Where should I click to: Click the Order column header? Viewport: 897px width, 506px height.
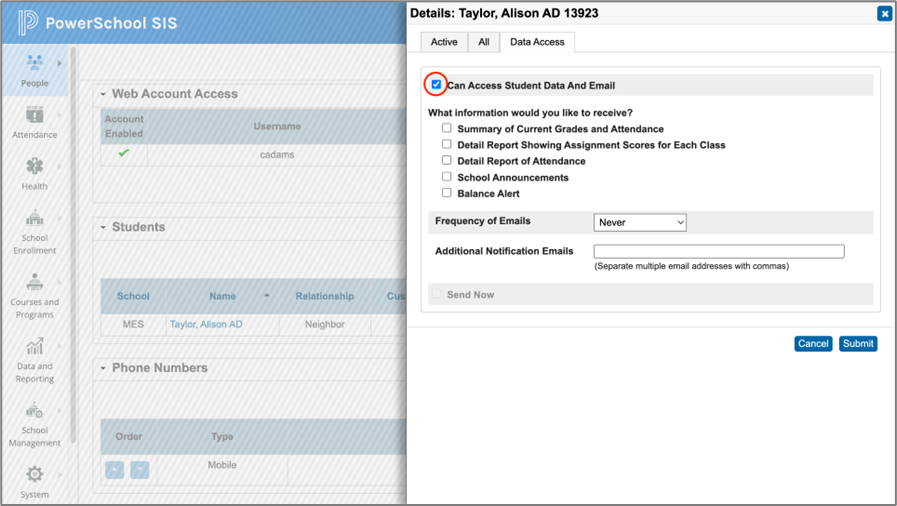[129, 437]
